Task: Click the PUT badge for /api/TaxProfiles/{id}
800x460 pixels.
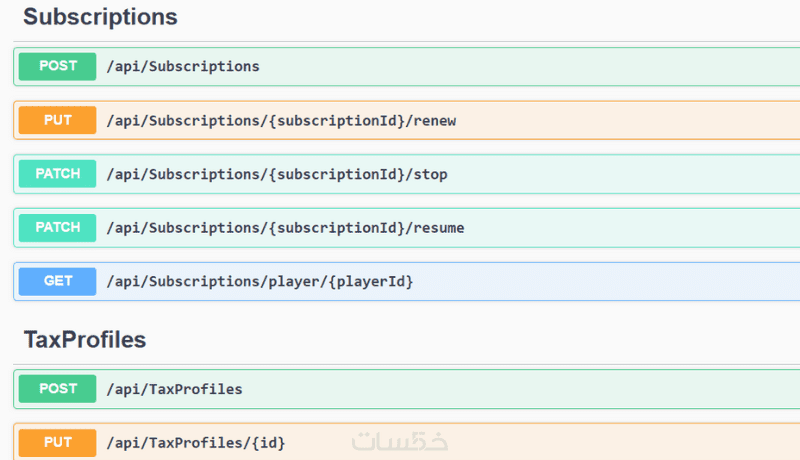Action: 58,442
